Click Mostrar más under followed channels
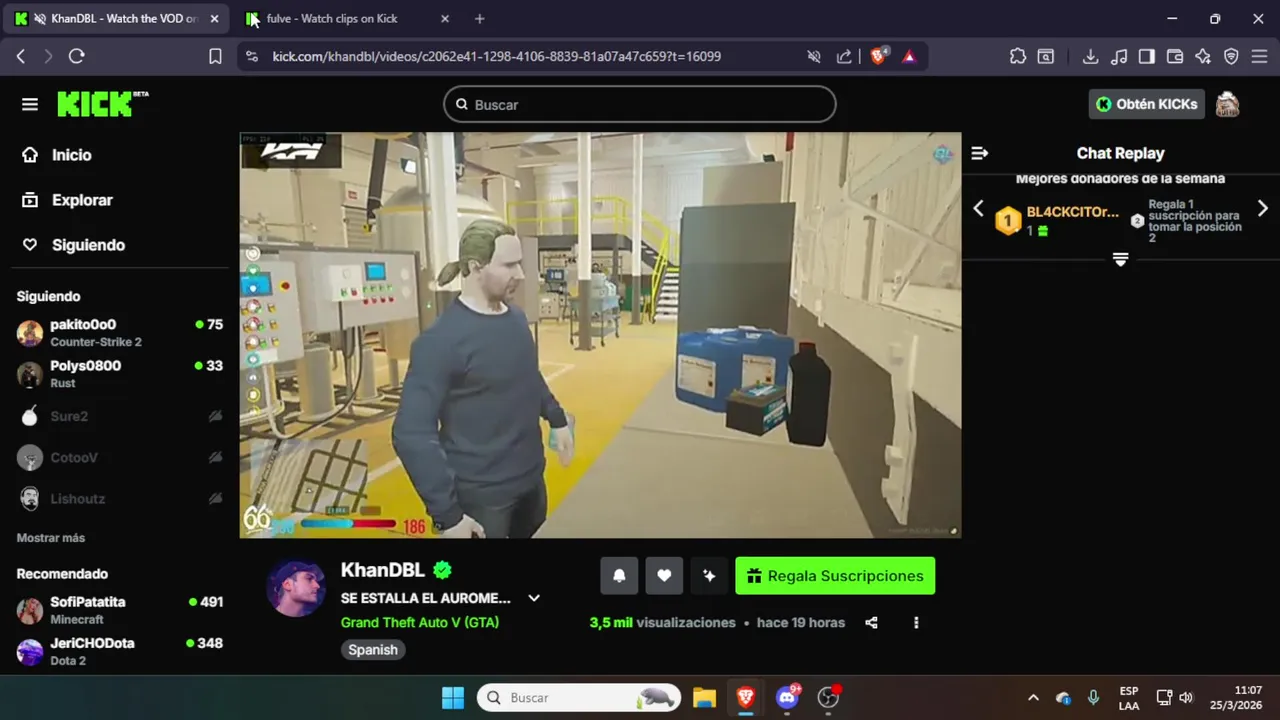Screen dimensions: 1280x720 tap(51, 538)
